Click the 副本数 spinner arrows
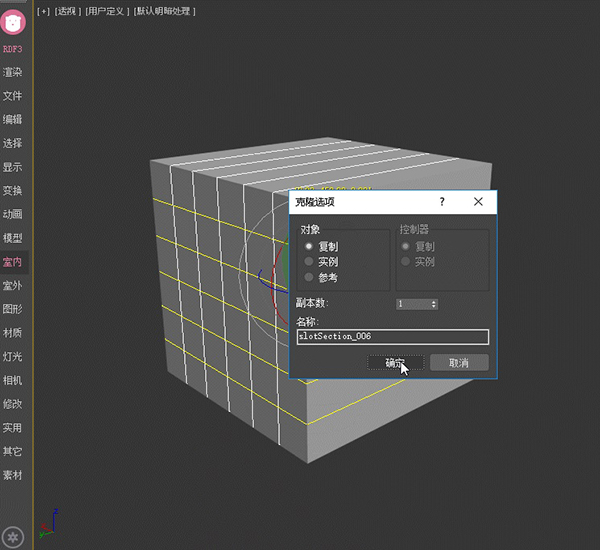Viewport: 600px width, 550px height. [433, 303]
